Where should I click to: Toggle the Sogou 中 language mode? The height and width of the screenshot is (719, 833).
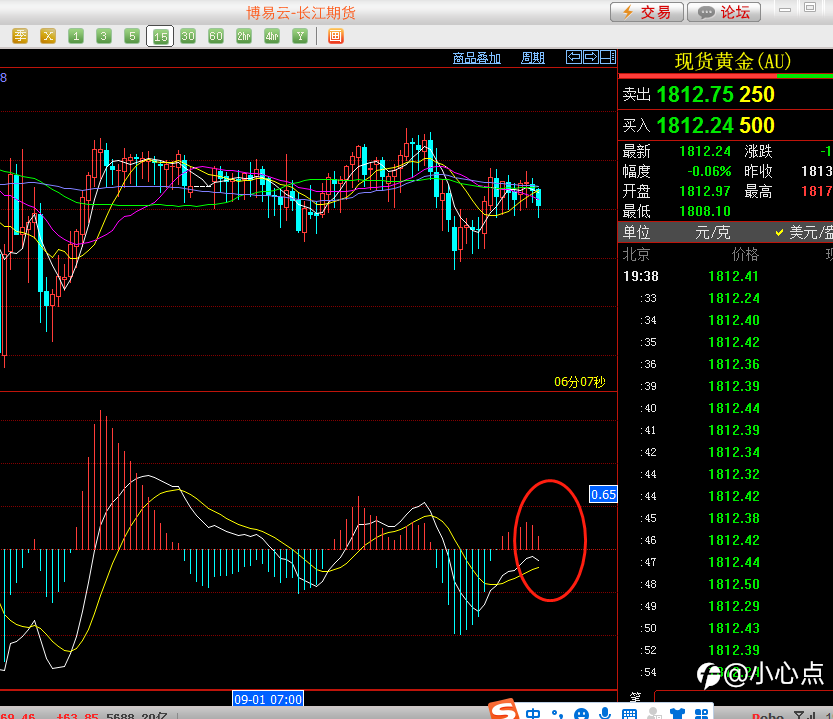pos(533,714)
